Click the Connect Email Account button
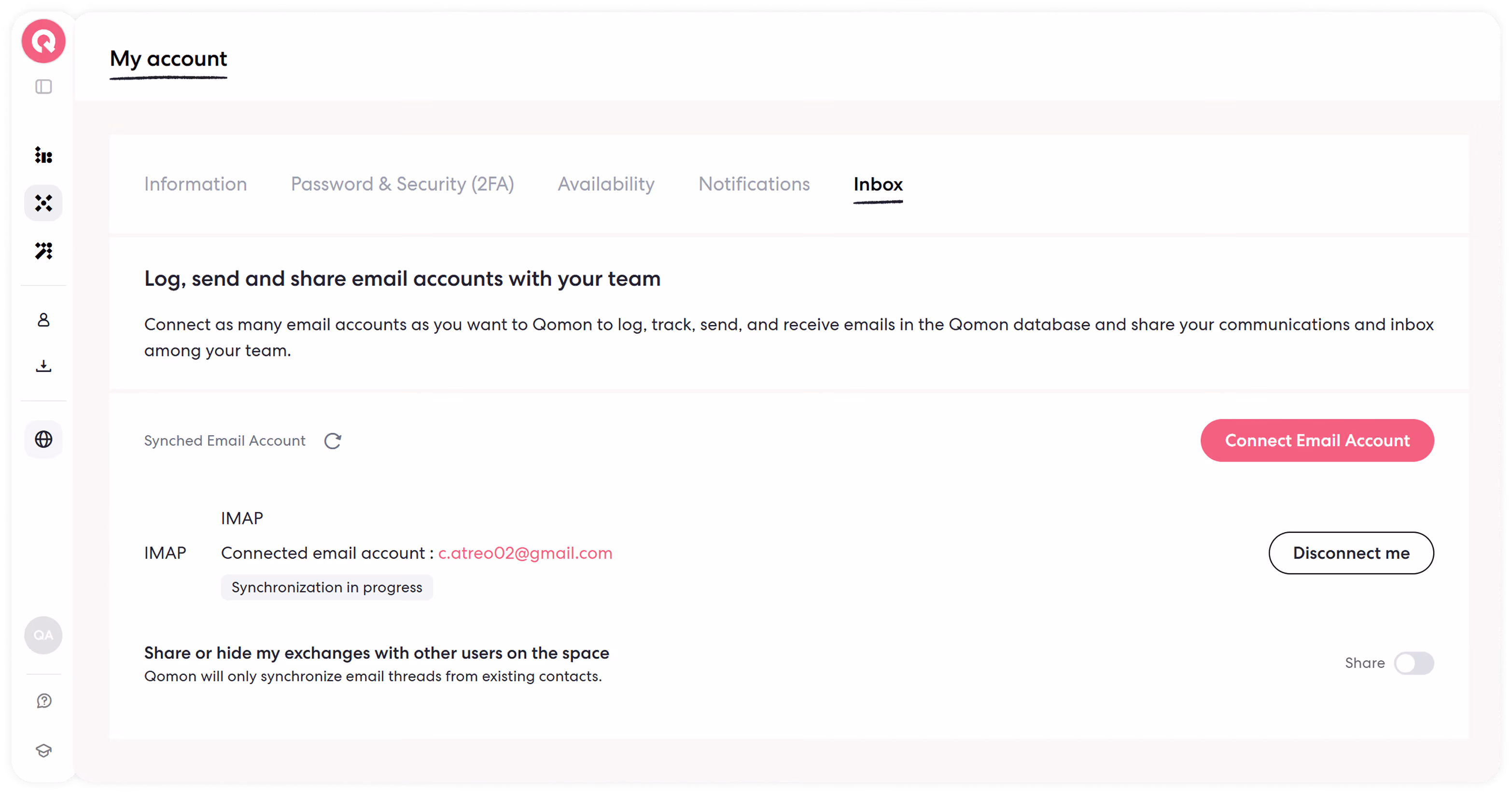 [1318, 440]
